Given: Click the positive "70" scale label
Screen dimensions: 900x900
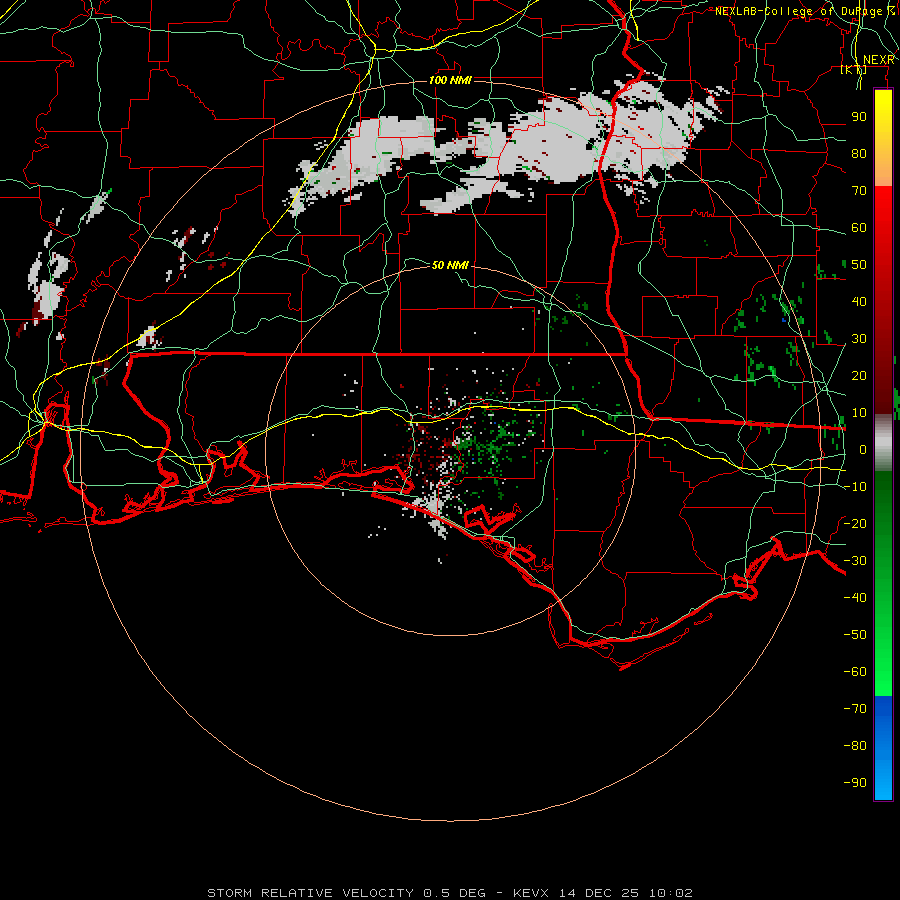Looking at the screenshot, I should tap(859, 191).
